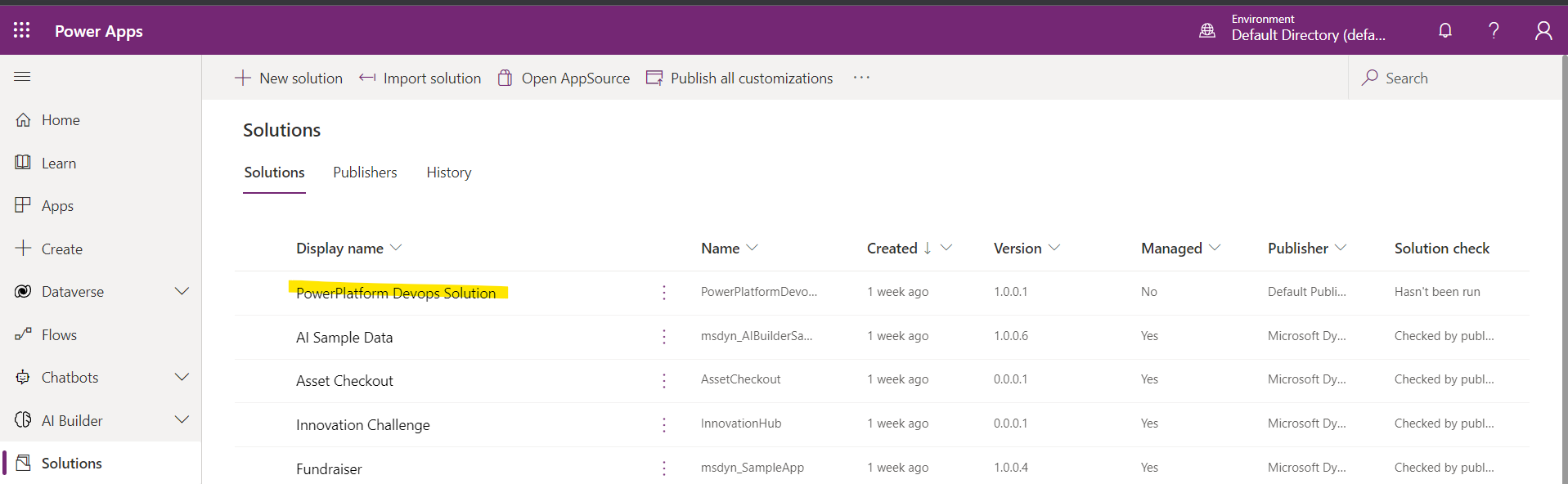Collapse the left navigation hamburger menu

point(22,77)
